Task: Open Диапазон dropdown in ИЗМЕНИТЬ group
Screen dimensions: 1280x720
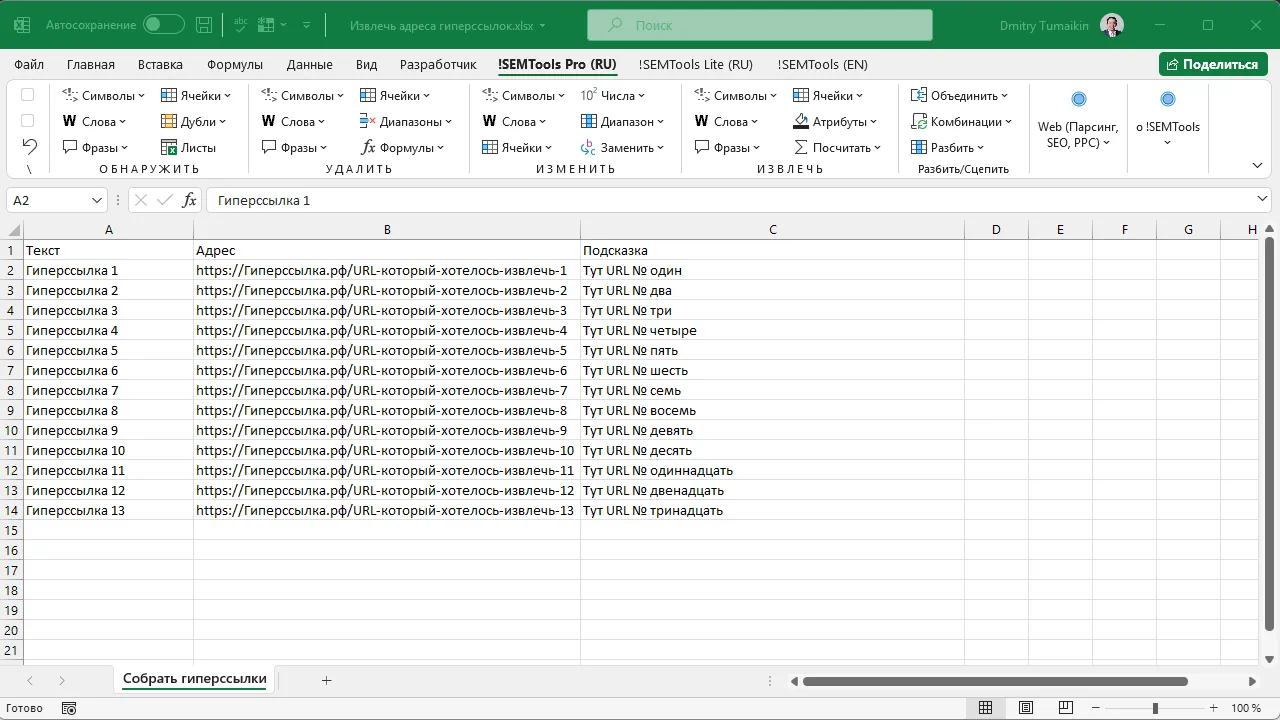Action: coord(622,122)
